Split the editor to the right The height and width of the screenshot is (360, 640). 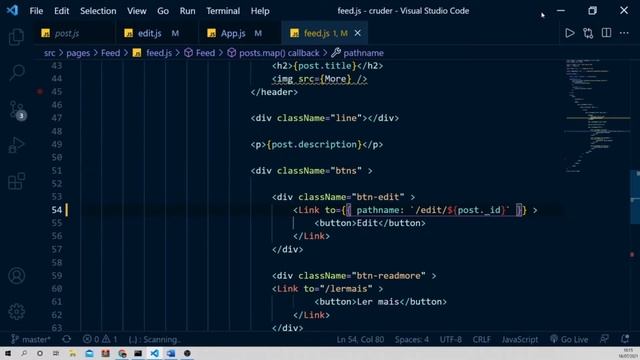(x=606, y=33)
